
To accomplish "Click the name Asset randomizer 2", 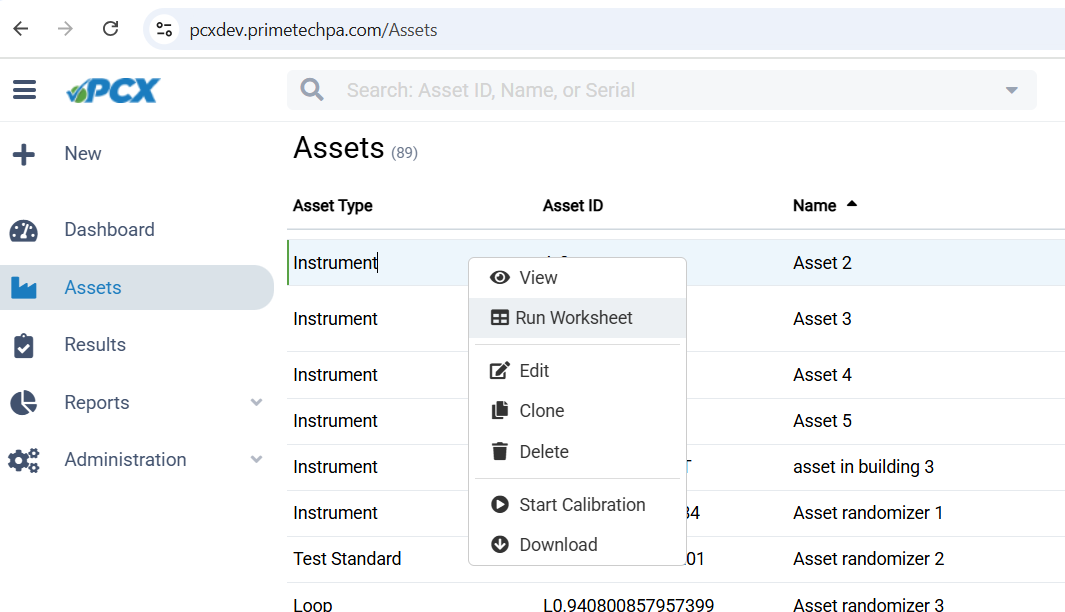I will tap(868, 558).
